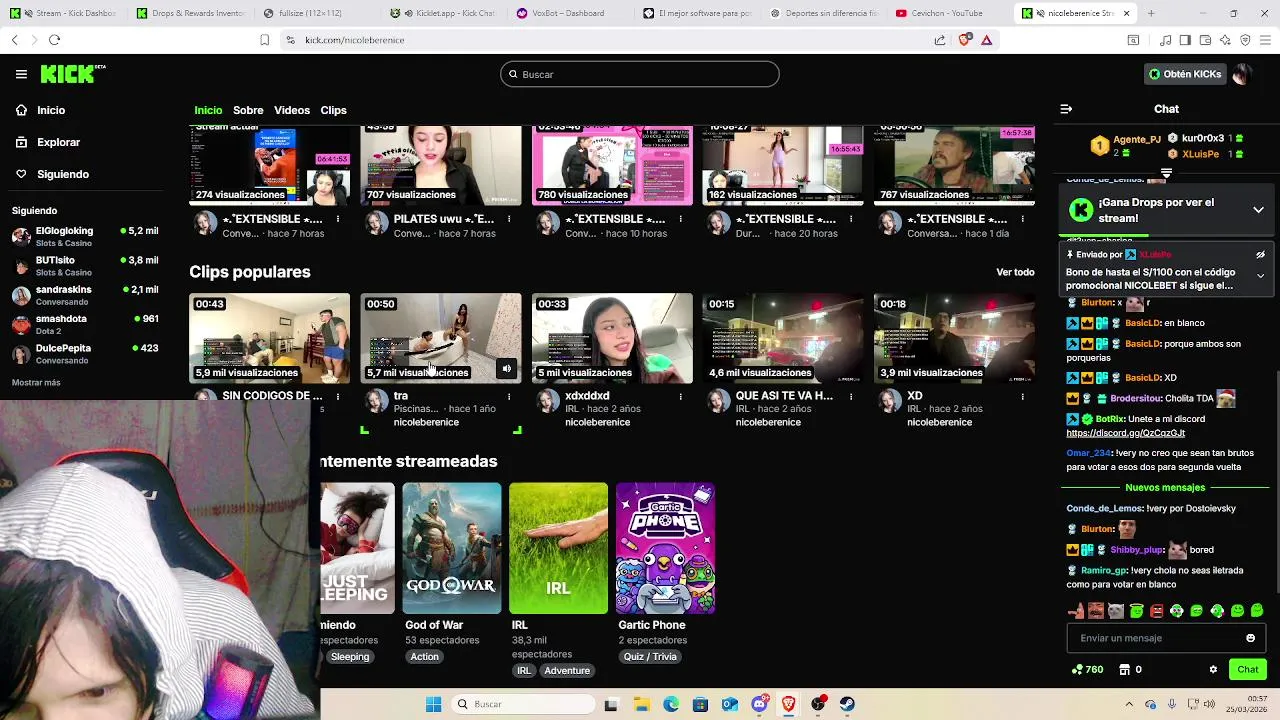
Task: Switch to the Sobre channel tab
Action: [x=248, y=110]
